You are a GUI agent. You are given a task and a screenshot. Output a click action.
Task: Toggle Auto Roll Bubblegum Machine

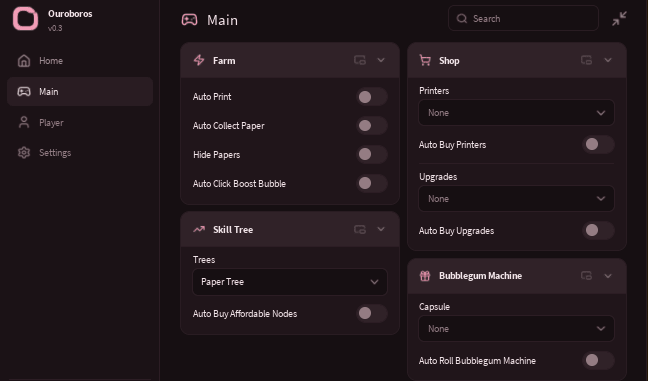tap(598, 360)
